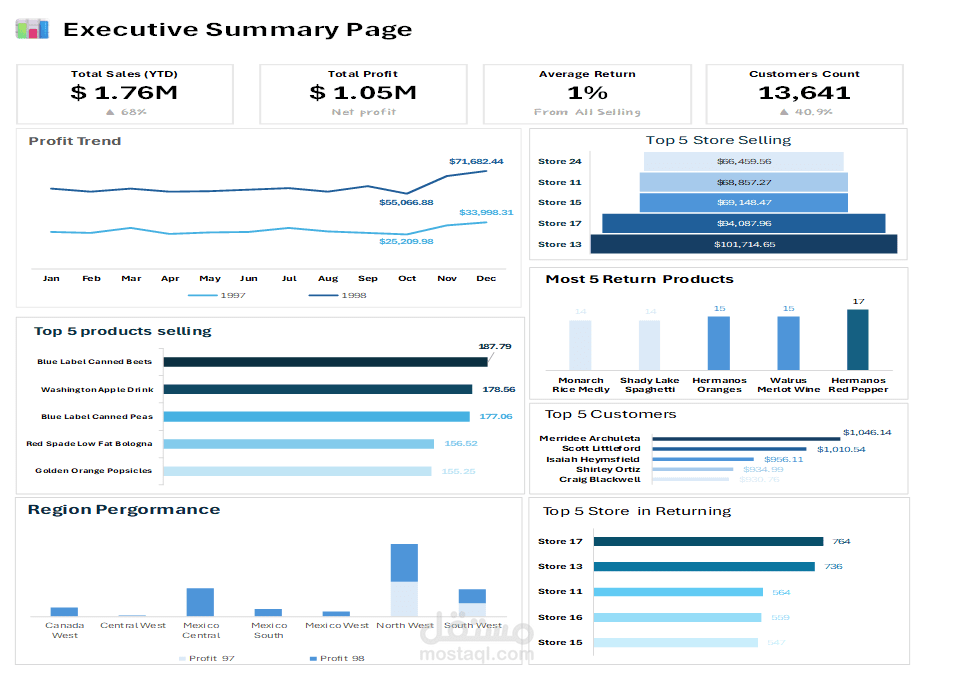Click the Central West axis label
The width and height of the screenshot is (954, 678).
(x=133, y=626)
